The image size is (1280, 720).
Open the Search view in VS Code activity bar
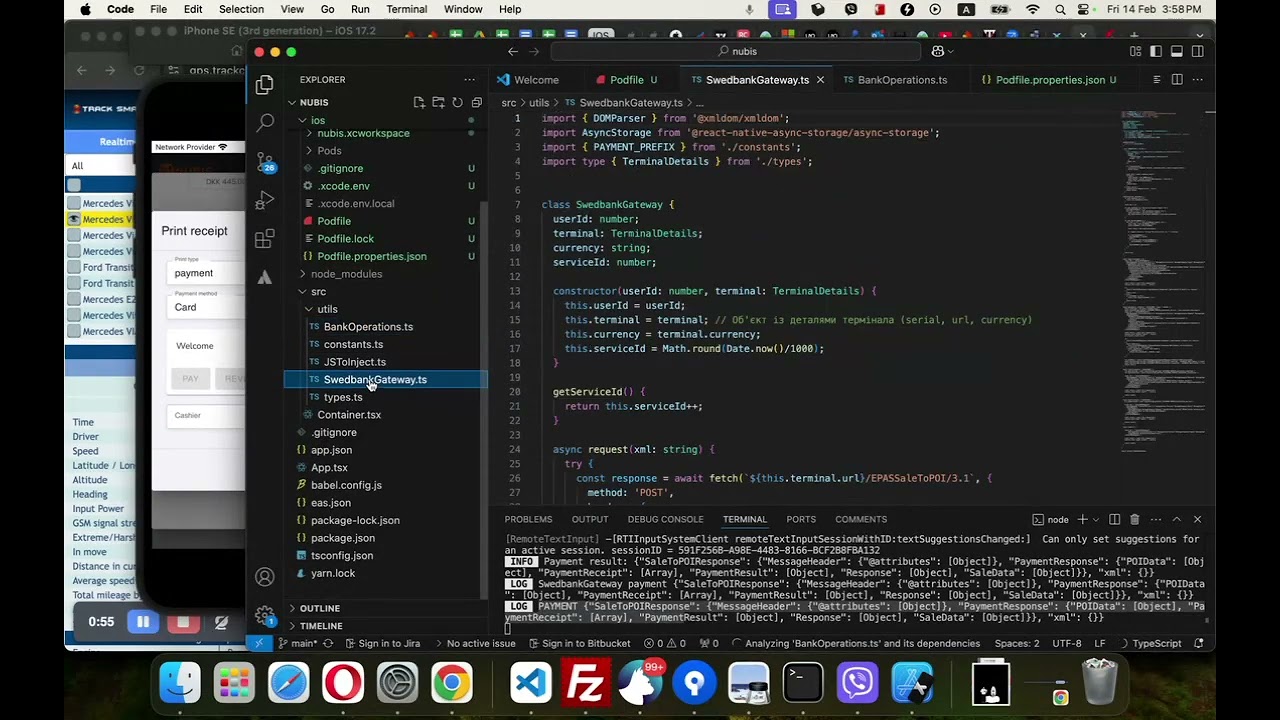[x=265, y=123]
